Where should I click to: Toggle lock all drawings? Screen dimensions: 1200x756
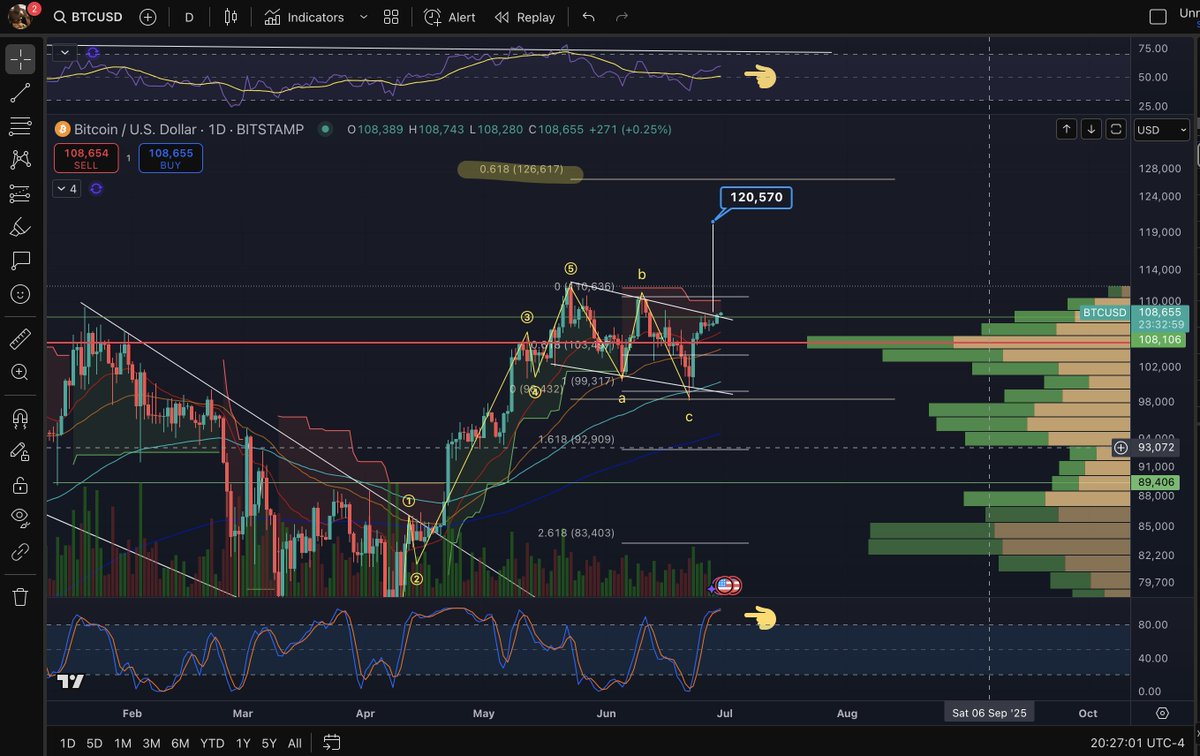[x=20, y=485]
